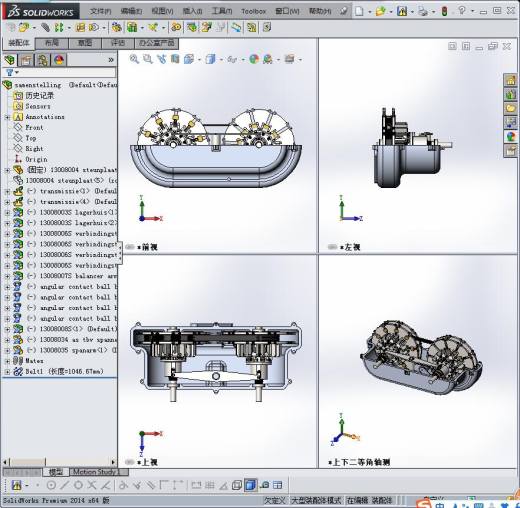The height and width of the screenshot is (508, 520).
Task: Activate the Section View icon
Action: [175, 59]
